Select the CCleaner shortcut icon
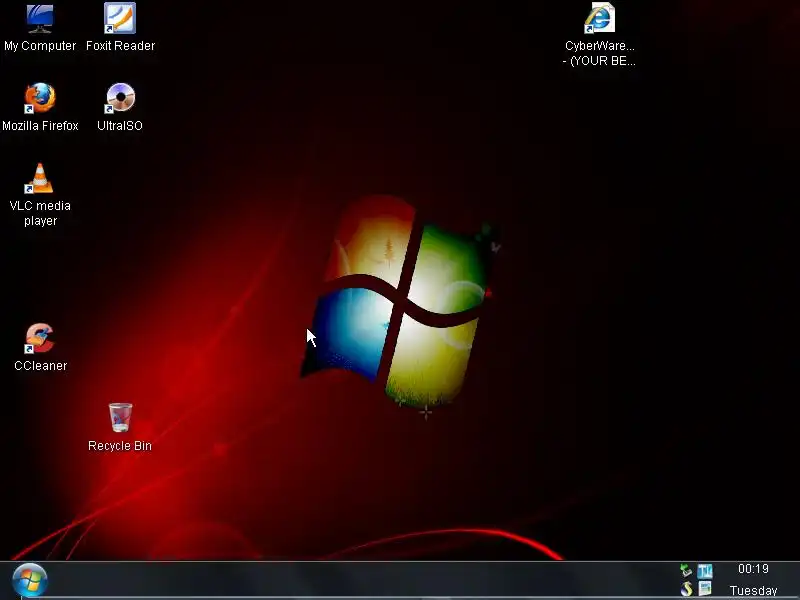Image resolution: width=800 pixels, height=600 pixels. coord(39,338)
